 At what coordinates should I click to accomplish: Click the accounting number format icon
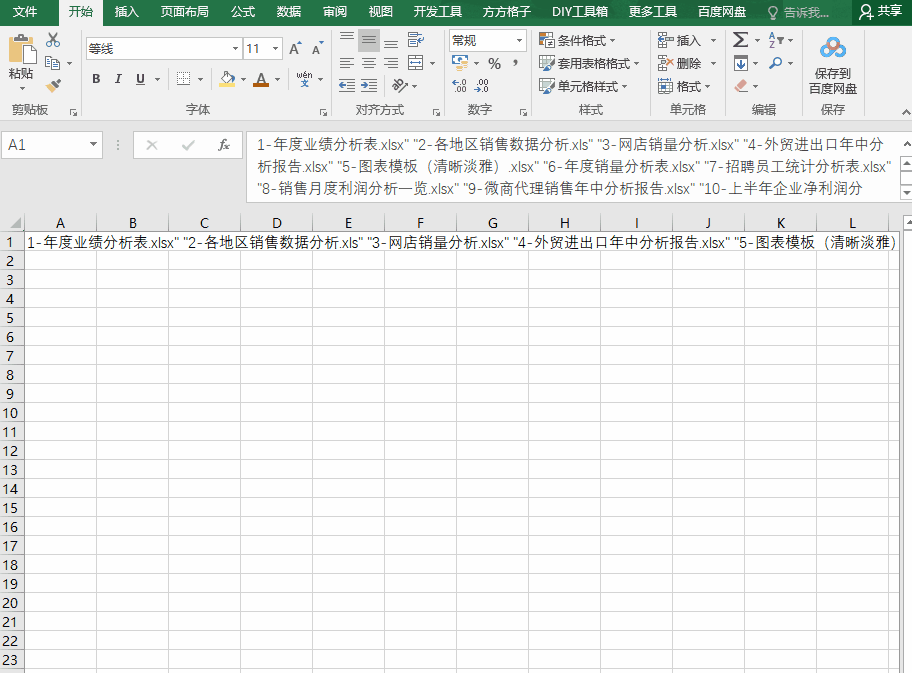(459, 62)
